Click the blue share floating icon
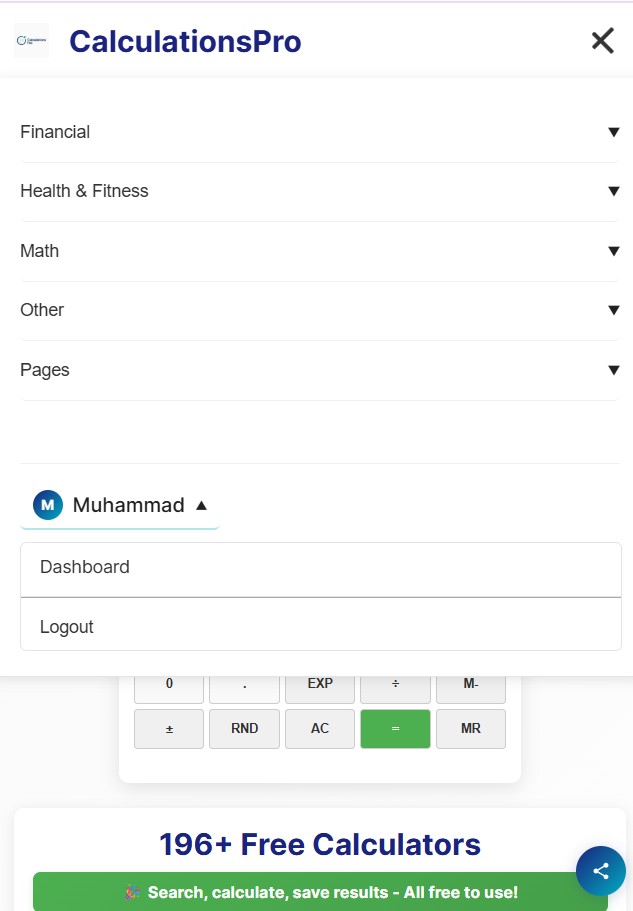 [x=600, y=870]
